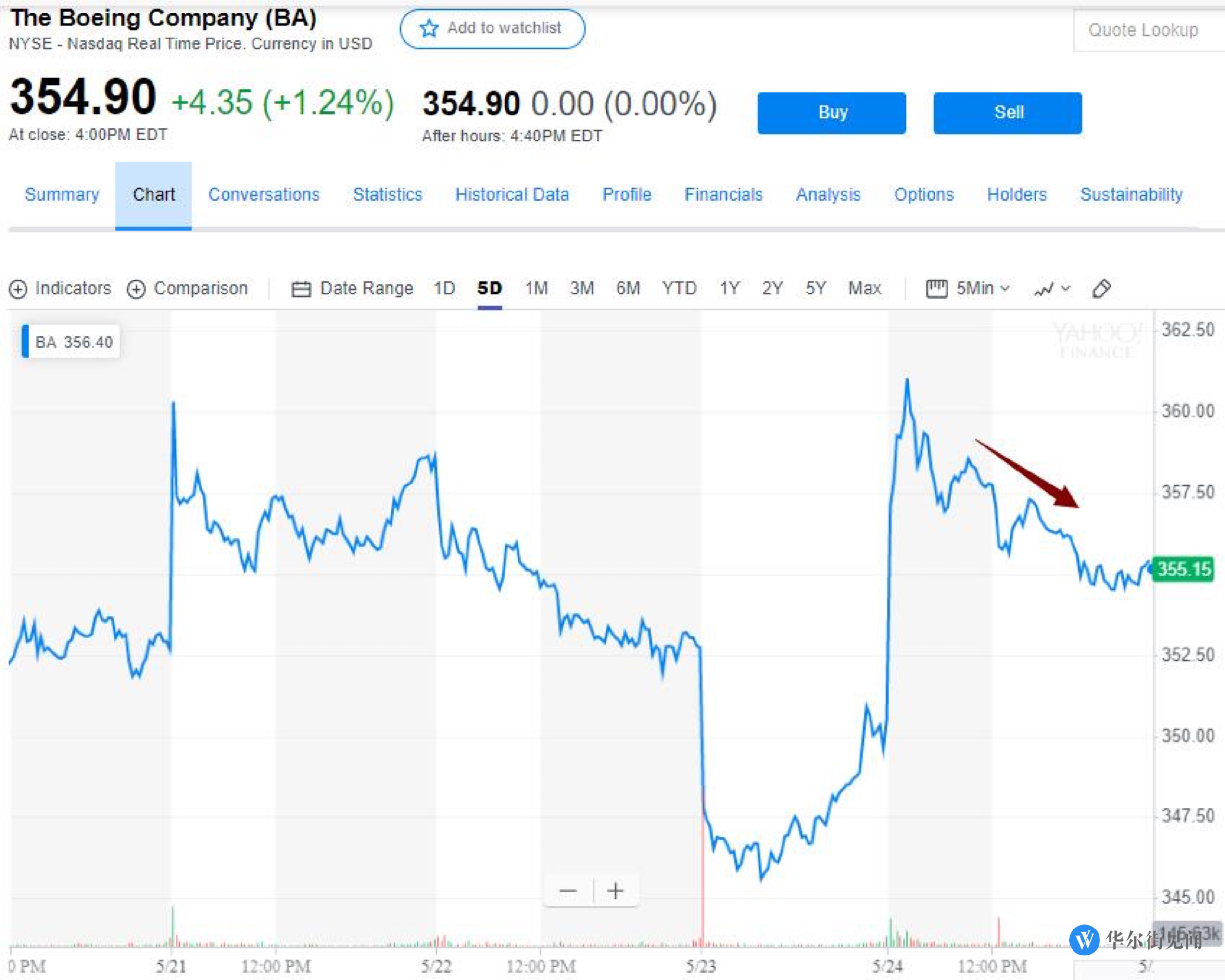1225x980 pixels.
Task: Click the BA blue color legend marker
Action: tap(25, 341)
